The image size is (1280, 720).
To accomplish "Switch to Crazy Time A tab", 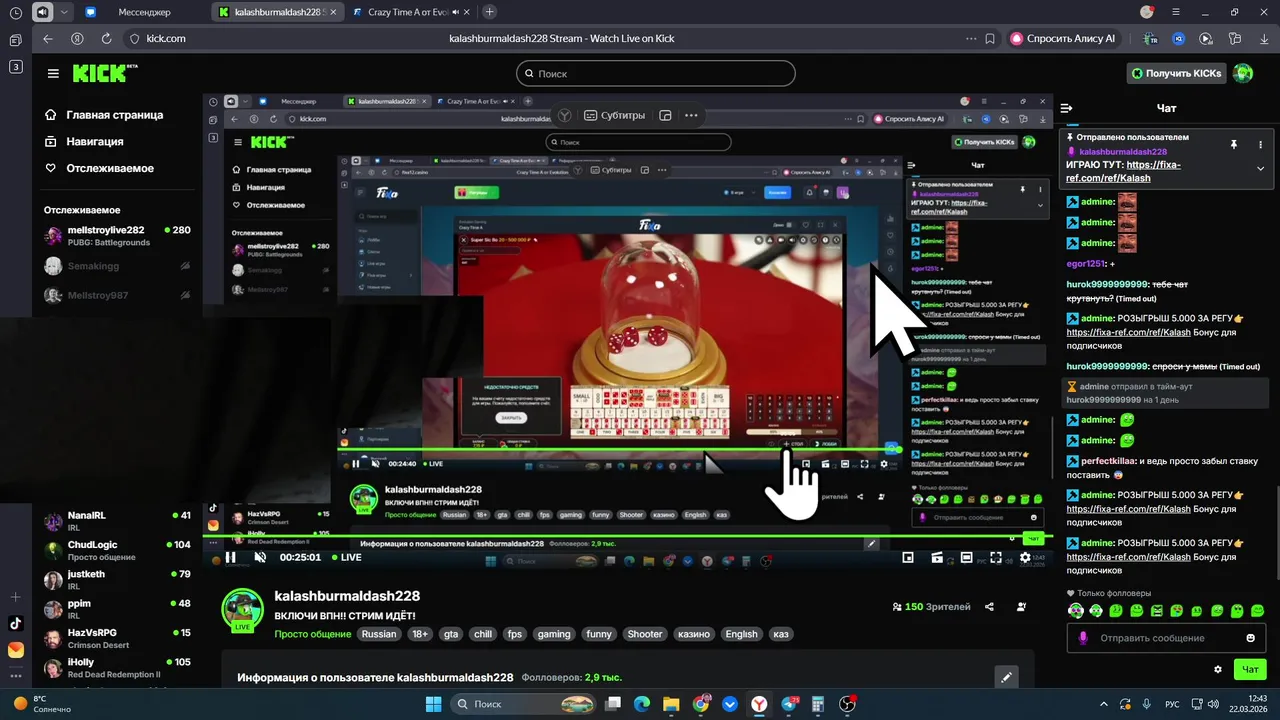I will point(412,12).
